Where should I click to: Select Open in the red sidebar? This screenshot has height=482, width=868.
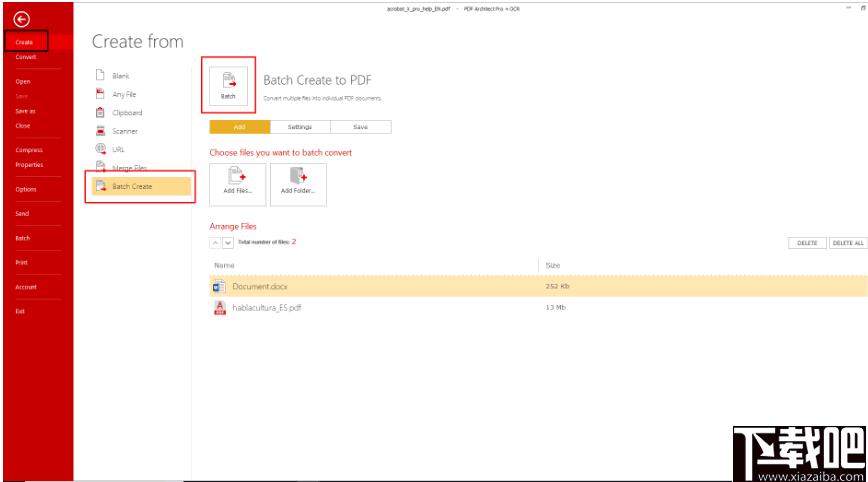click(23, 81)
